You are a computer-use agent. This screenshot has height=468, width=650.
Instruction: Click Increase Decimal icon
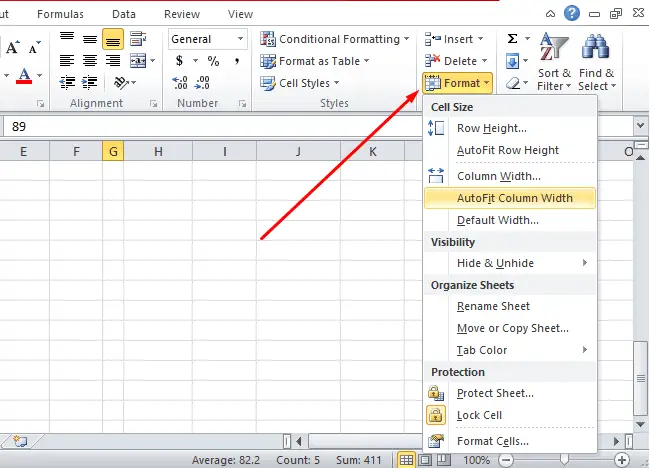(179, 82)
